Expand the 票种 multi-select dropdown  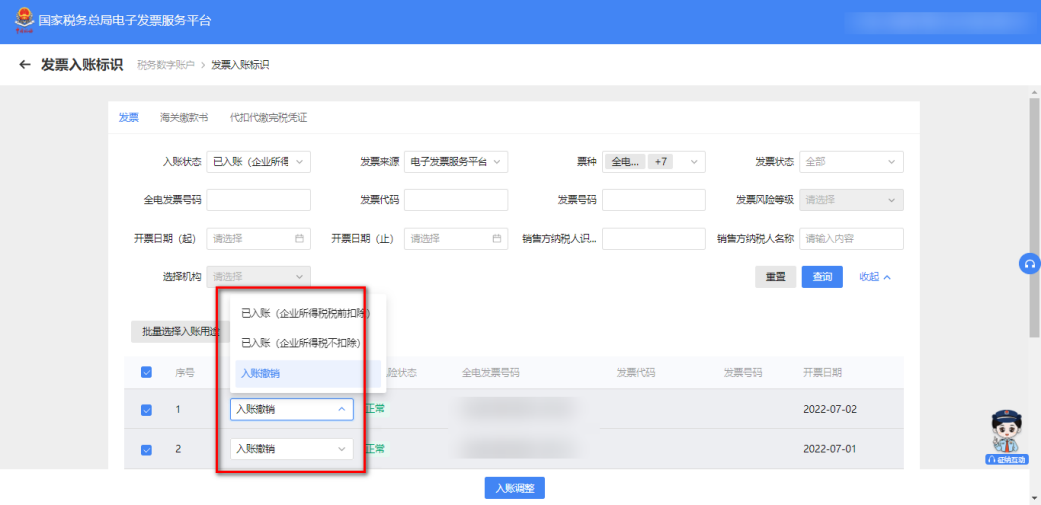(x=654, y=161)
